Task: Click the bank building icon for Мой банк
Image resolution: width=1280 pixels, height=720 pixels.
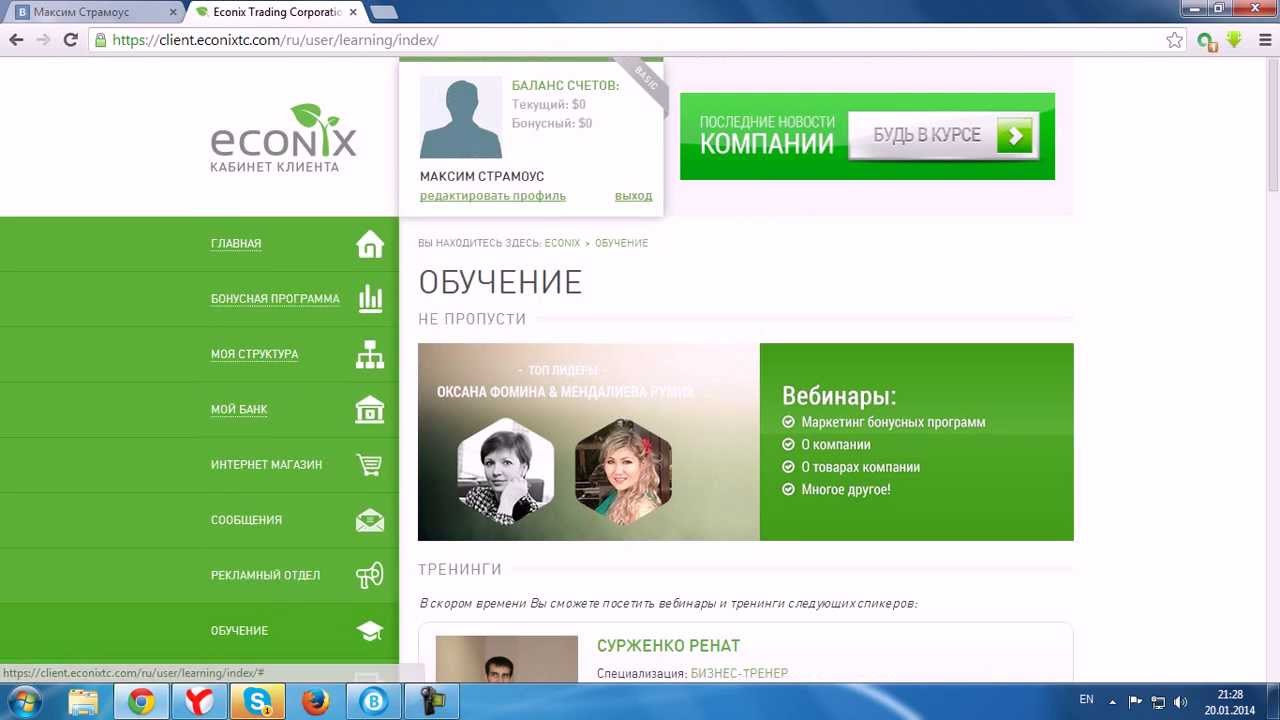Action: tap(370, 409)
